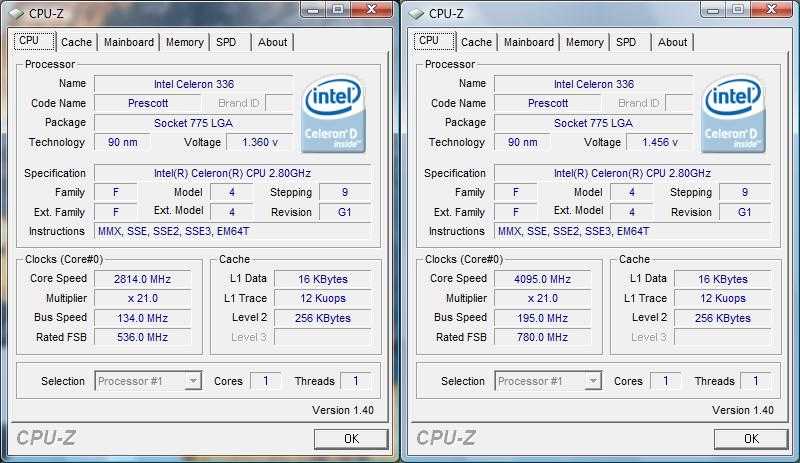Click Prescott code name field in left window
800x463 pixels.
[x=148, y=103]
